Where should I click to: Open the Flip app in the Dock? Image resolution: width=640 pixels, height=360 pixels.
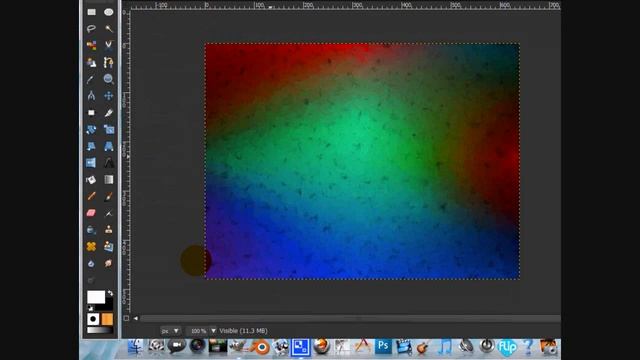tap(507, 347)
